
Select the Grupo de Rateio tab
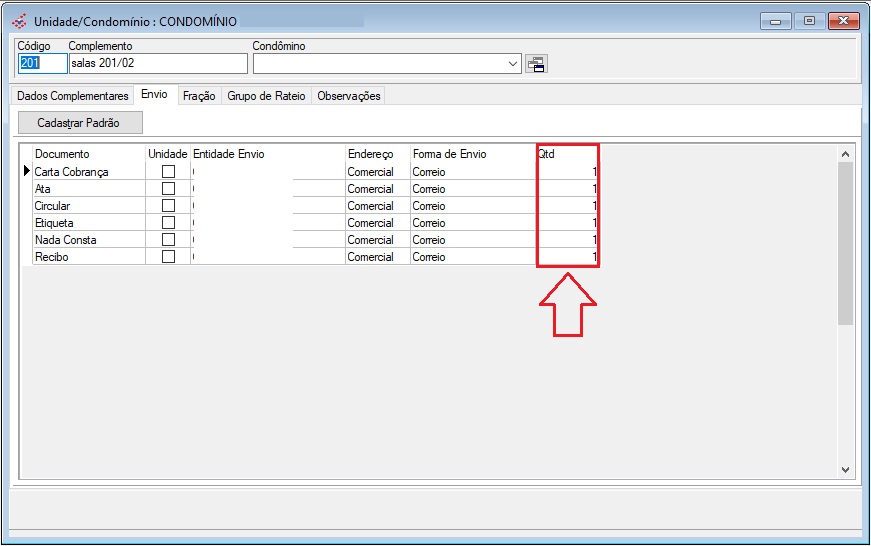pos(266,96)
